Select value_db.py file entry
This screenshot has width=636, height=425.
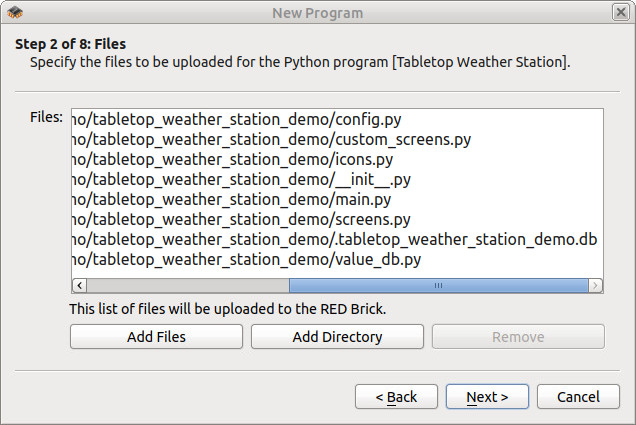337,259
